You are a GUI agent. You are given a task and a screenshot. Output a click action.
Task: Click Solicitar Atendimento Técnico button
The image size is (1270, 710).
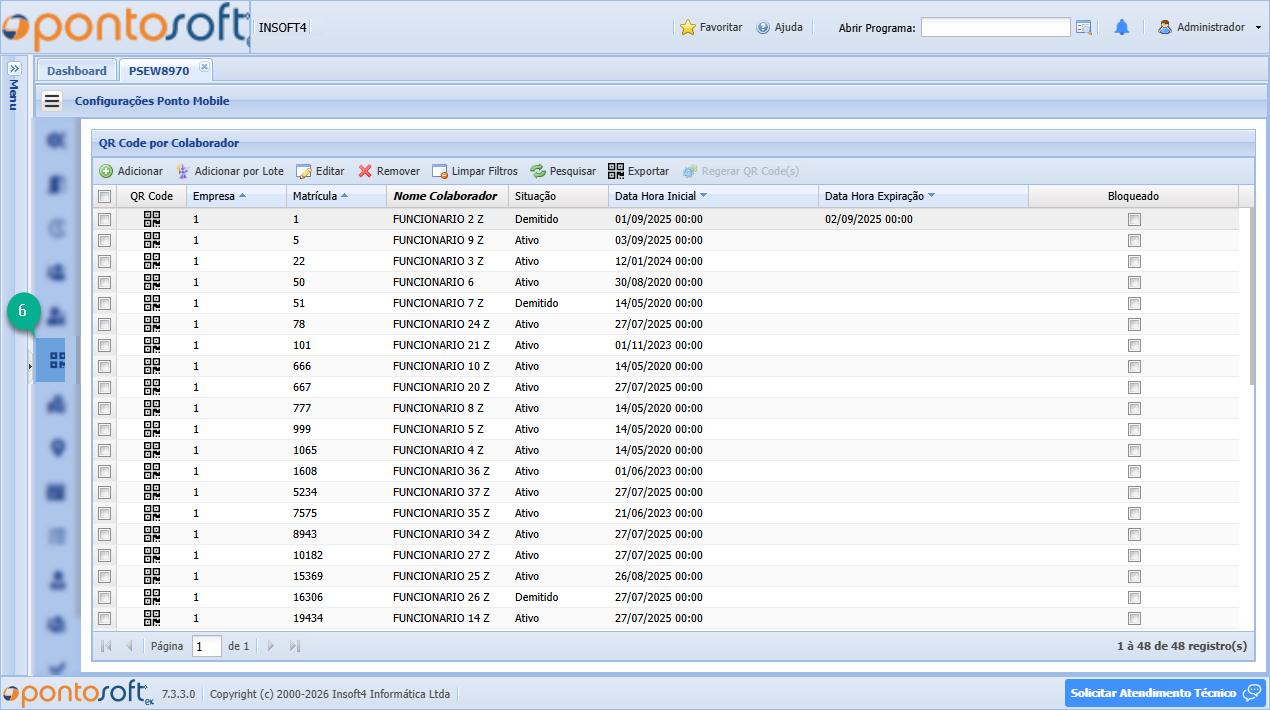point(1163,692)
